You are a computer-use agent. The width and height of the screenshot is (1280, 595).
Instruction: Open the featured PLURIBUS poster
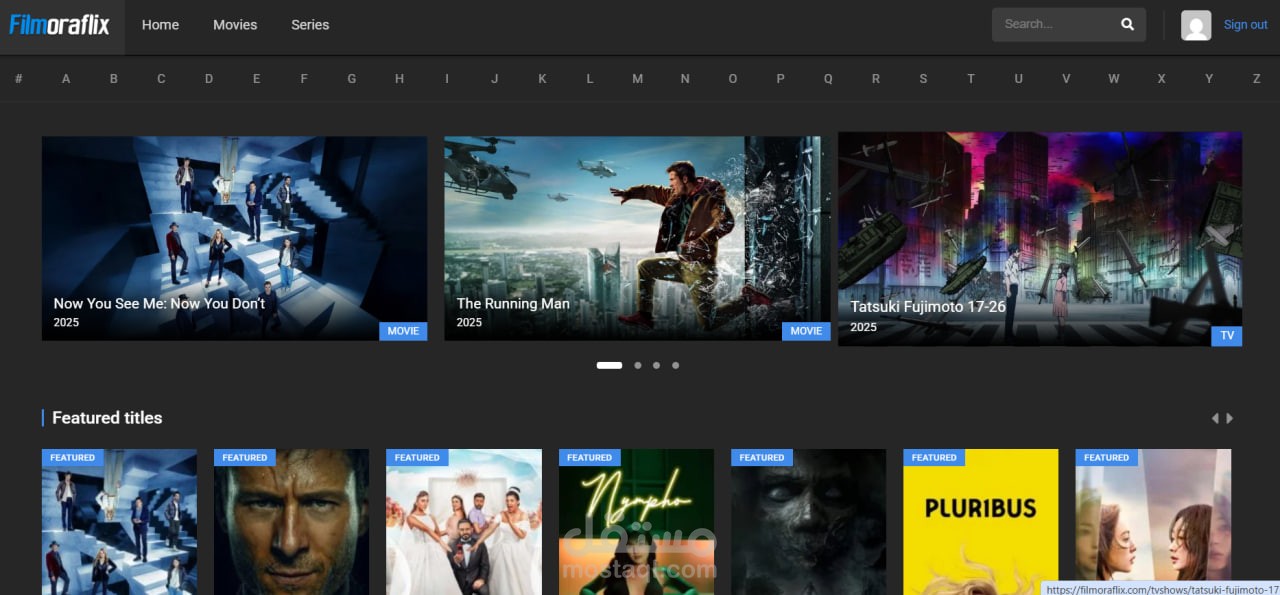click(x=980, y=522)
